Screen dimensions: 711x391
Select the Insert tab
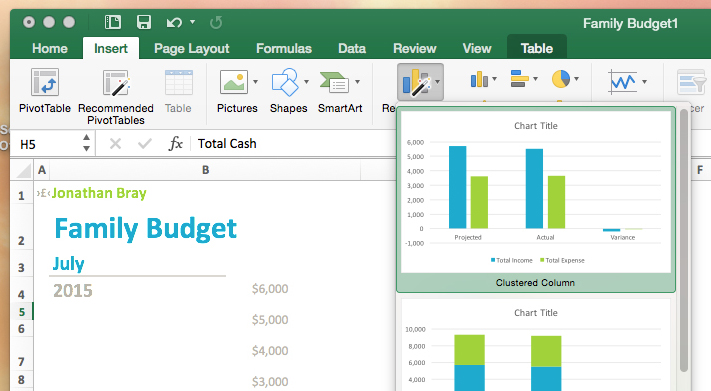point(111,49)
